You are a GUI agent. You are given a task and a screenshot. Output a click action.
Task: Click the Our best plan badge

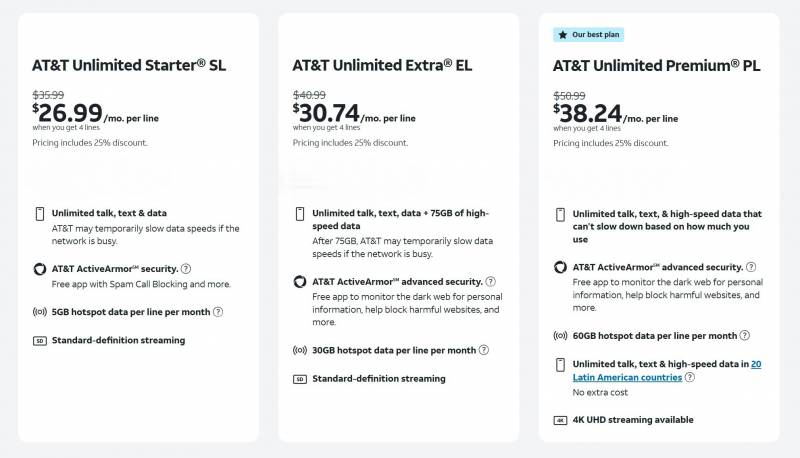pos(588,34)
